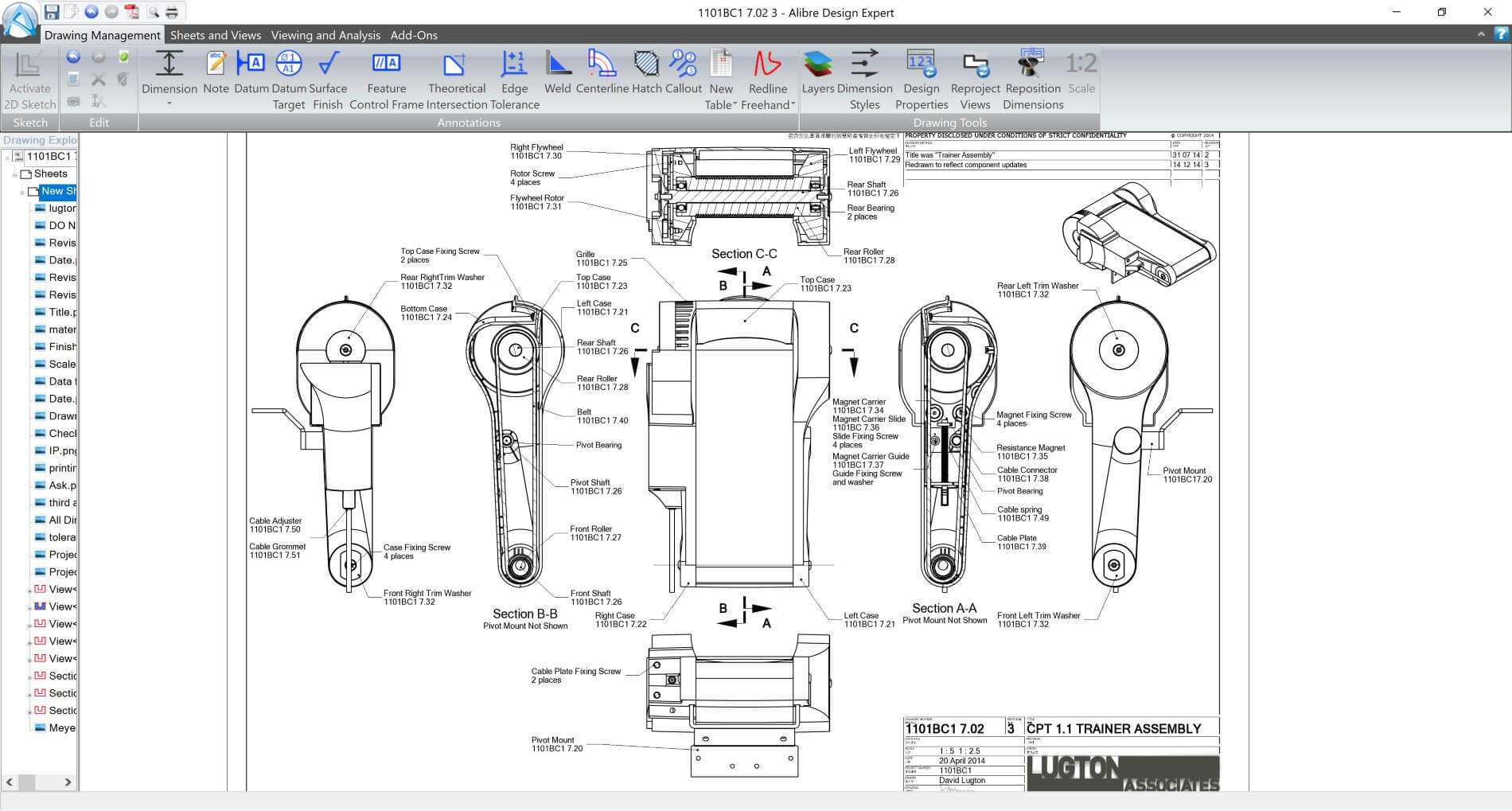Click the Section A-A label in the drawing
This screenshot has height=811, width=1512.
pyautogui.click(x=944, y=608)
